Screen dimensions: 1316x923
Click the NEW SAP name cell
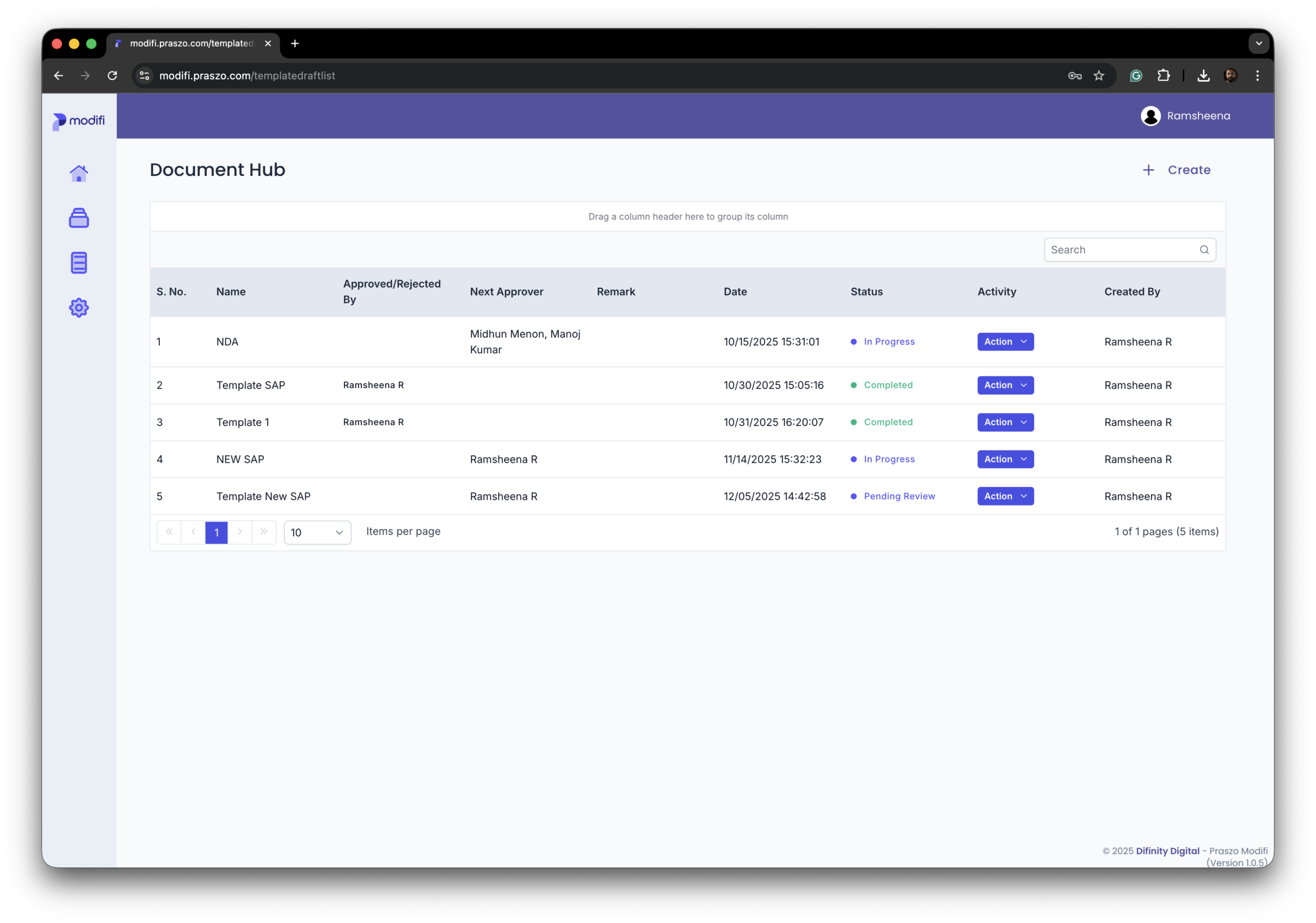click(x=240, y=459)
